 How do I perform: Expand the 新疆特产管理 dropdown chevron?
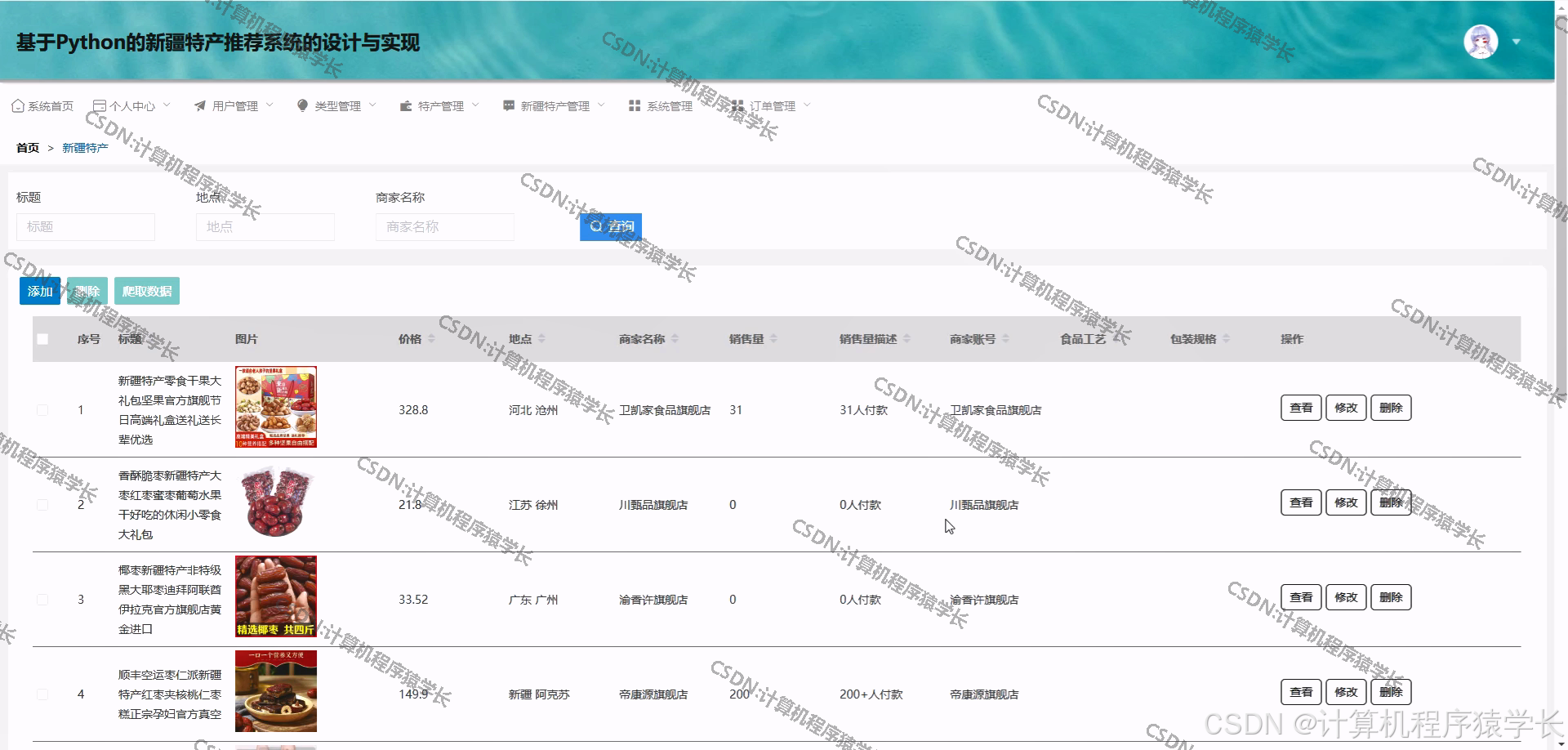tap(601, 105)
